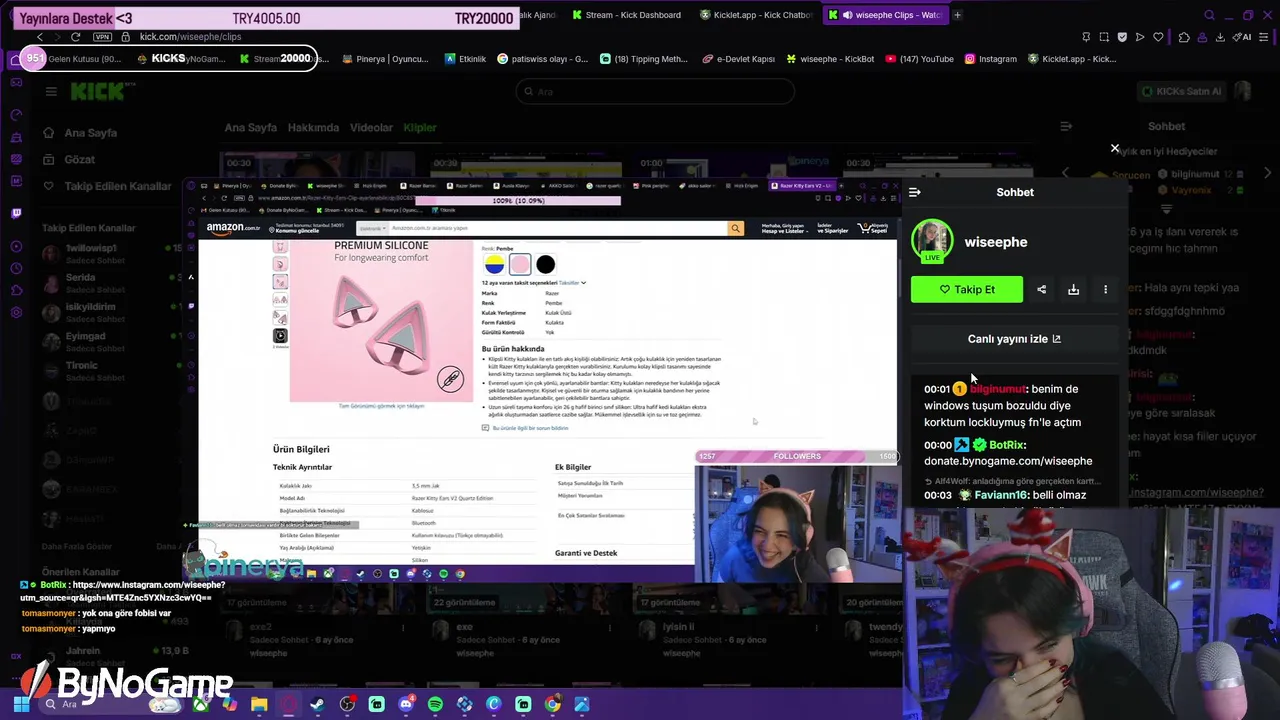
Task: Select the wiseephe Clips browser tab
Action: (884, 15)
